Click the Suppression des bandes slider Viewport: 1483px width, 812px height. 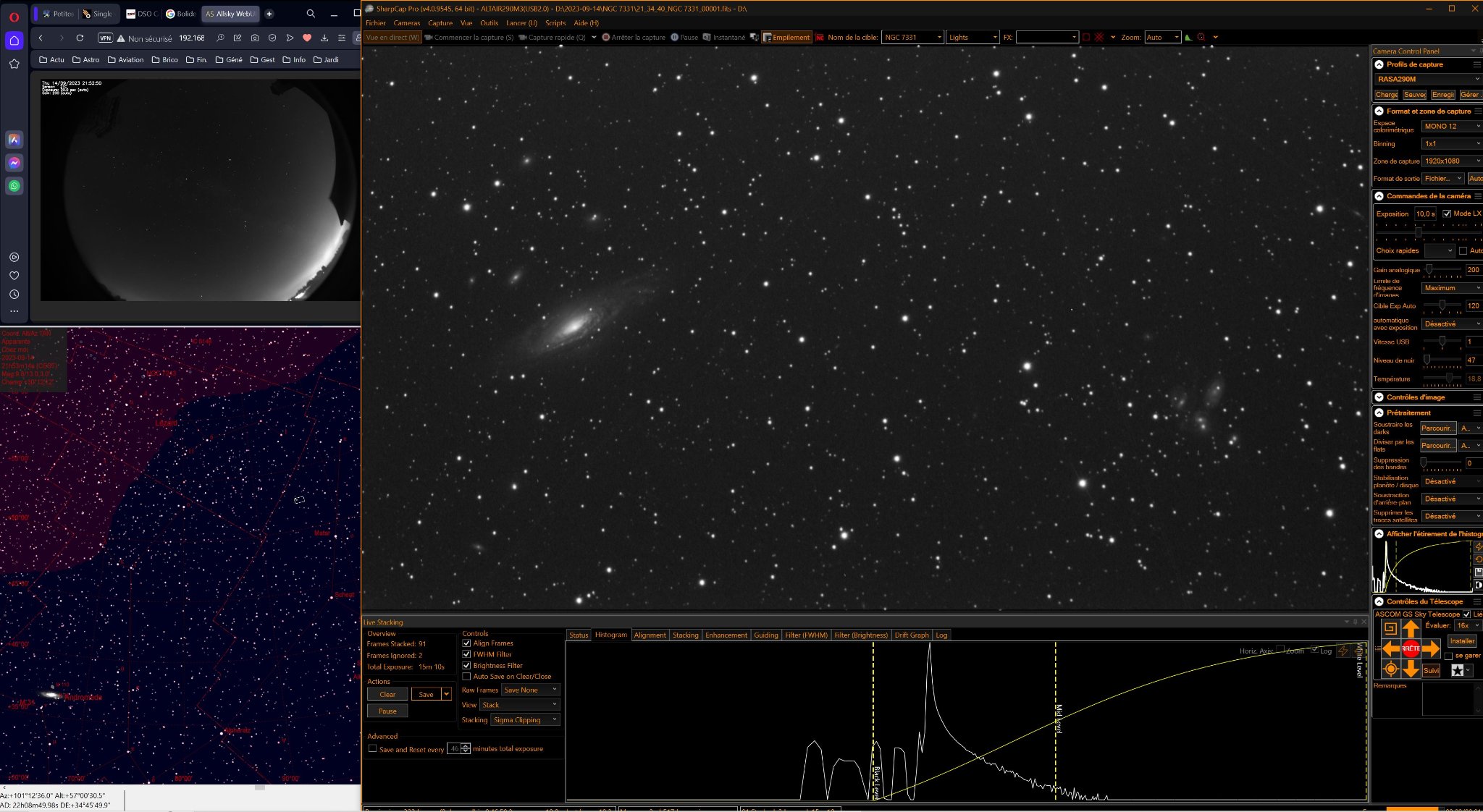click(1442, 463)
